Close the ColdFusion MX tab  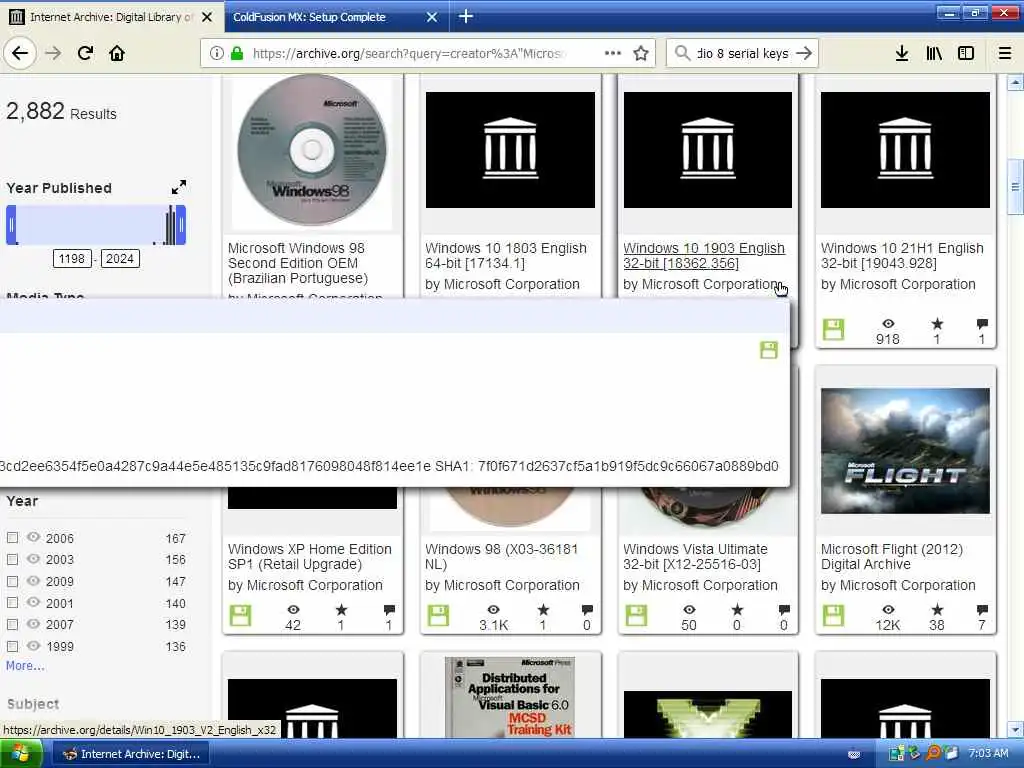(x=432, y=17)
